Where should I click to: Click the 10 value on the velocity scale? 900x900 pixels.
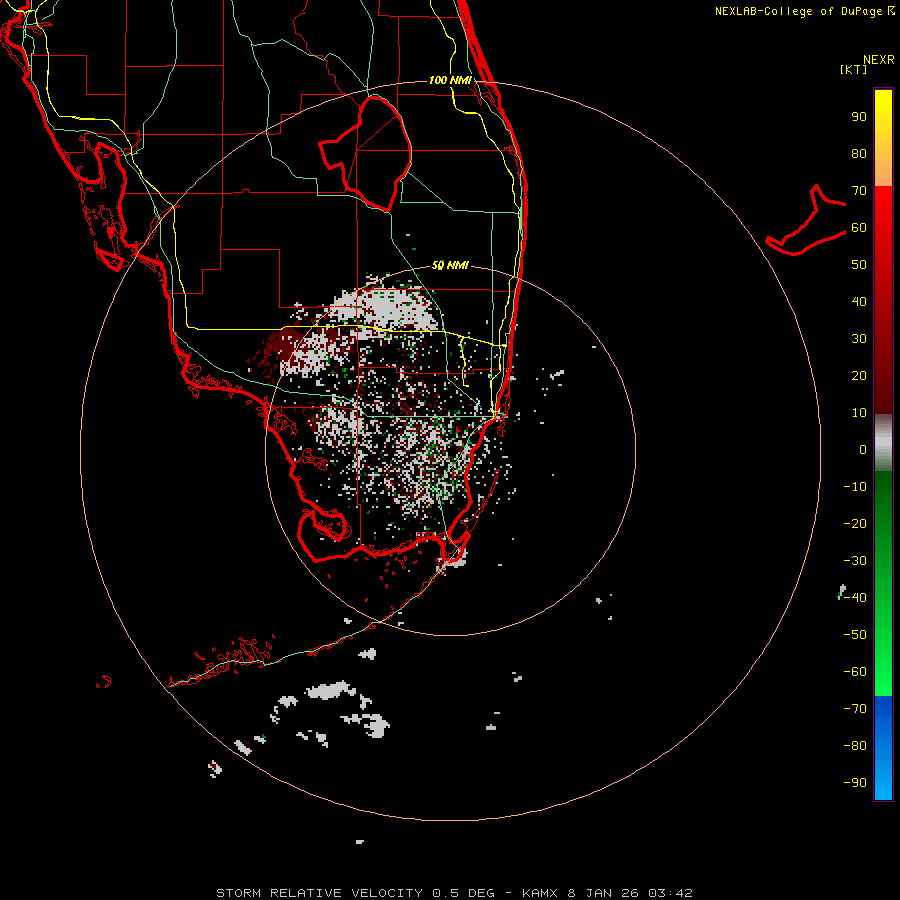pos(859,413)
